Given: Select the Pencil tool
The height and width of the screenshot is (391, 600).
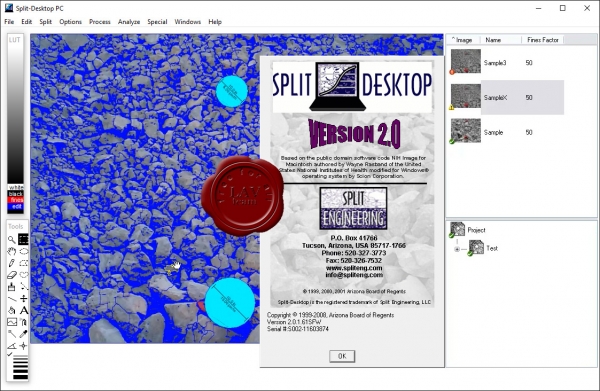Looking at the screenshot, I should [12, 263].
